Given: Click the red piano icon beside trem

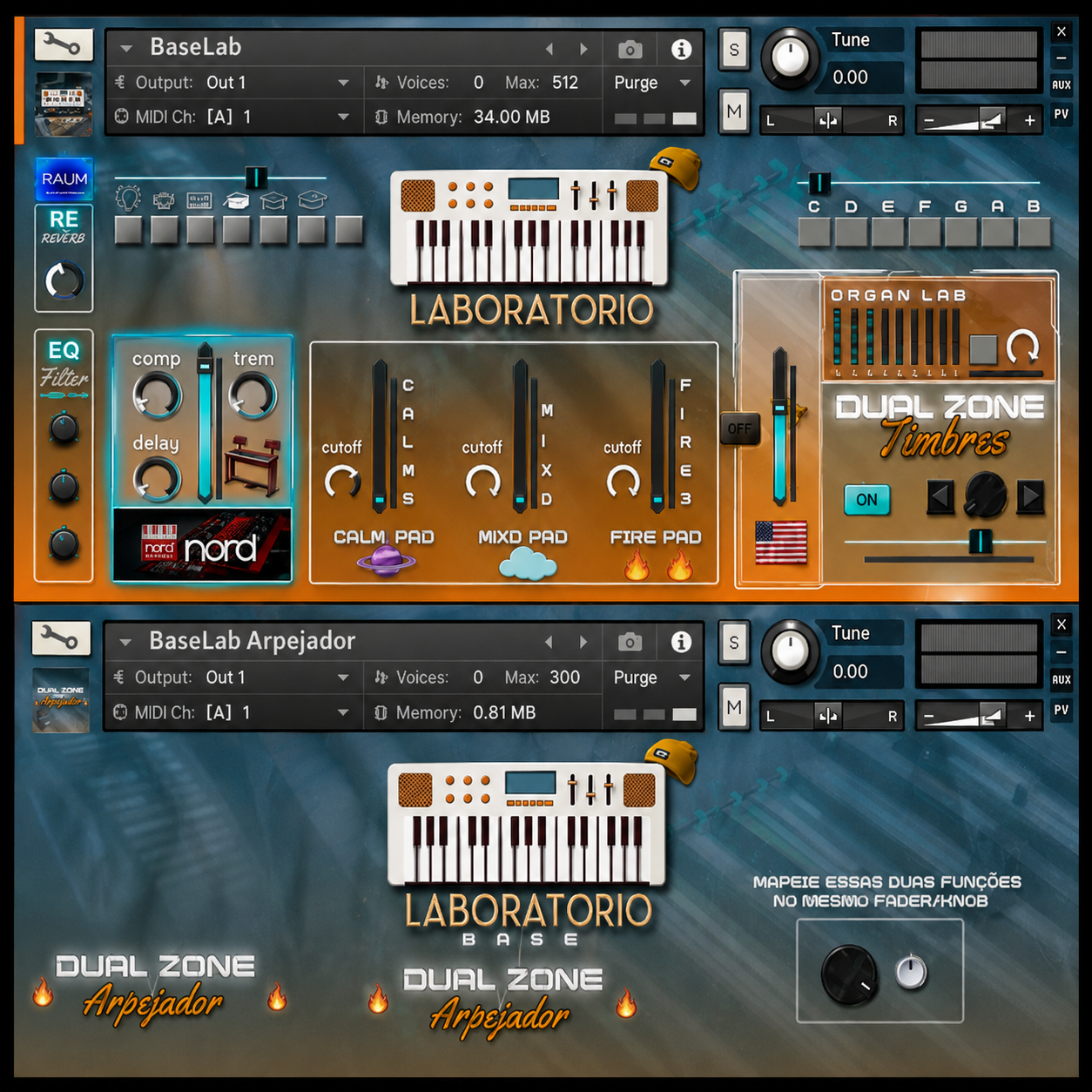Looking at the screenshot, I should (x=253, y=468).
